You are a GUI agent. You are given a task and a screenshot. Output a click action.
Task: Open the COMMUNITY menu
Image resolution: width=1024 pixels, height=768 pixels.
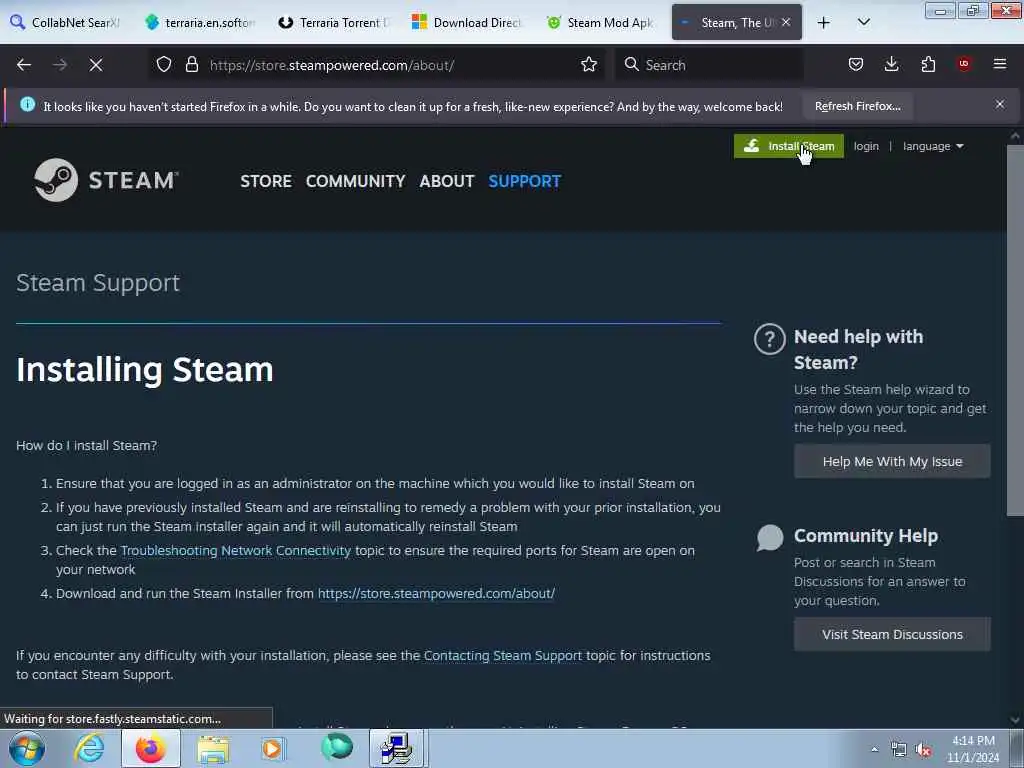(355, 181)
